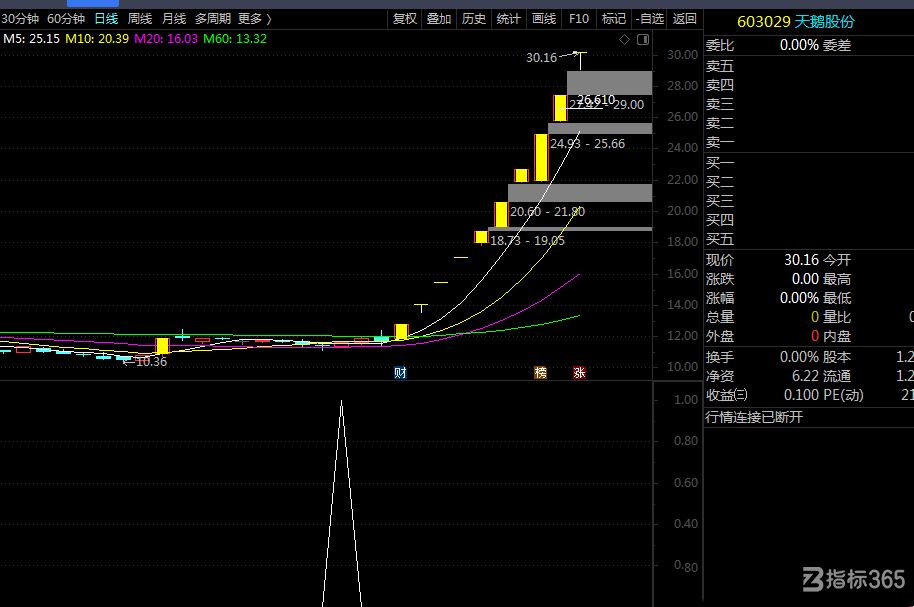Open the 画线 drawing tool

coord(544,19)
